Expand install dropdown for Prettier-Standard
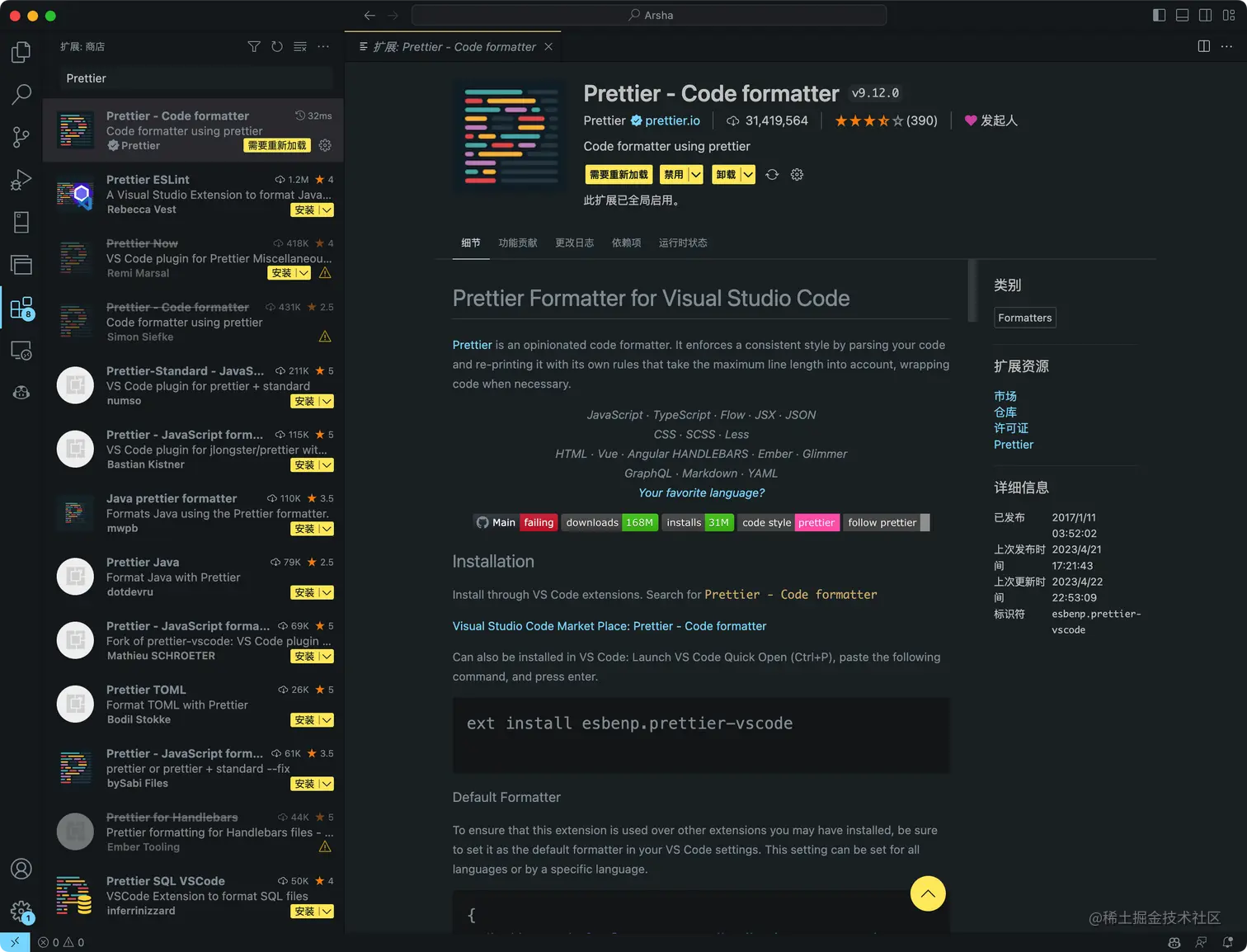The height and width of the screenshot is (952, 1247). point(327,402)
